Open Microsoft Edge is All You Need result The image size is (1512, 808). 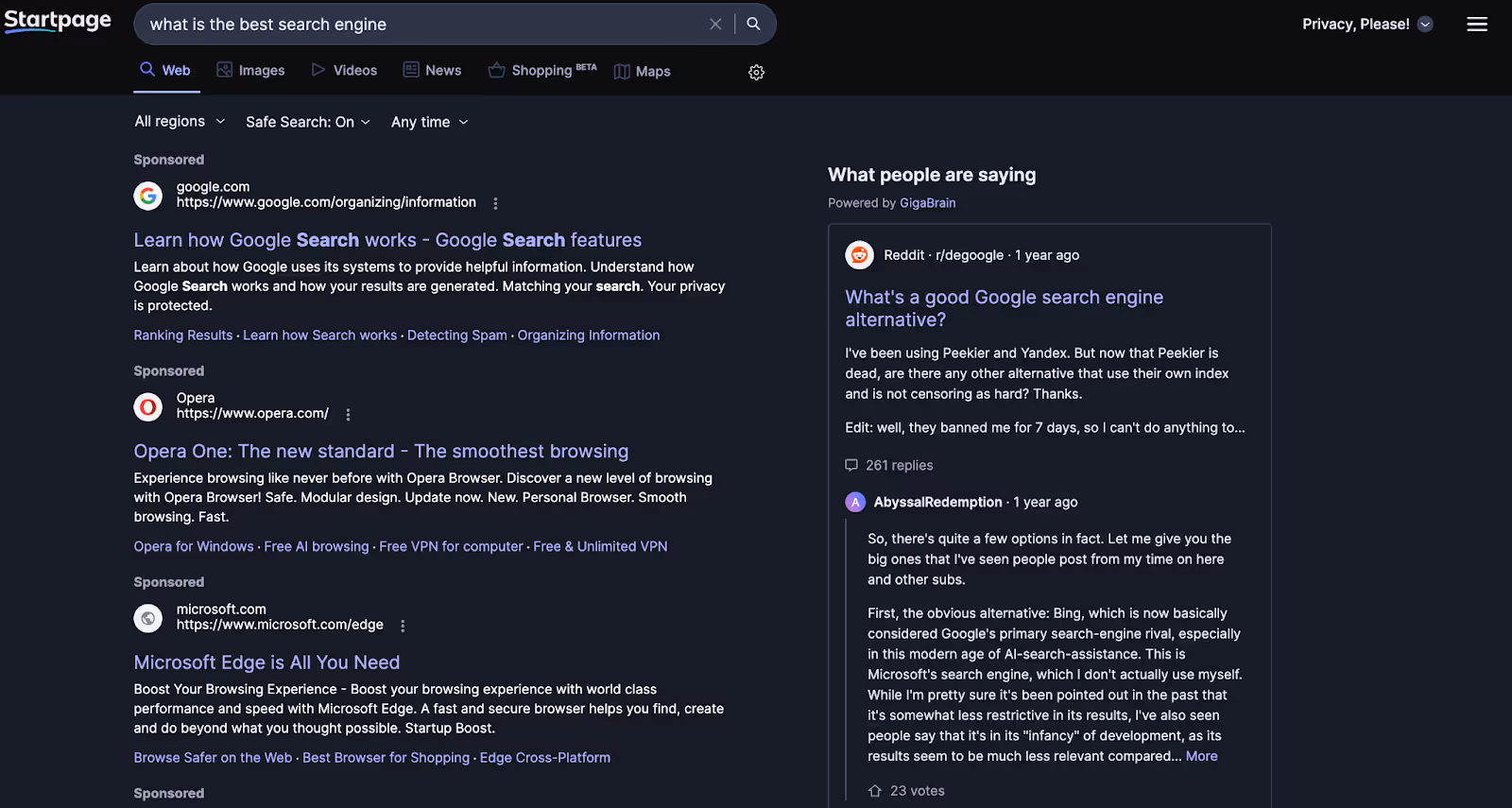[x=266, y=662]
